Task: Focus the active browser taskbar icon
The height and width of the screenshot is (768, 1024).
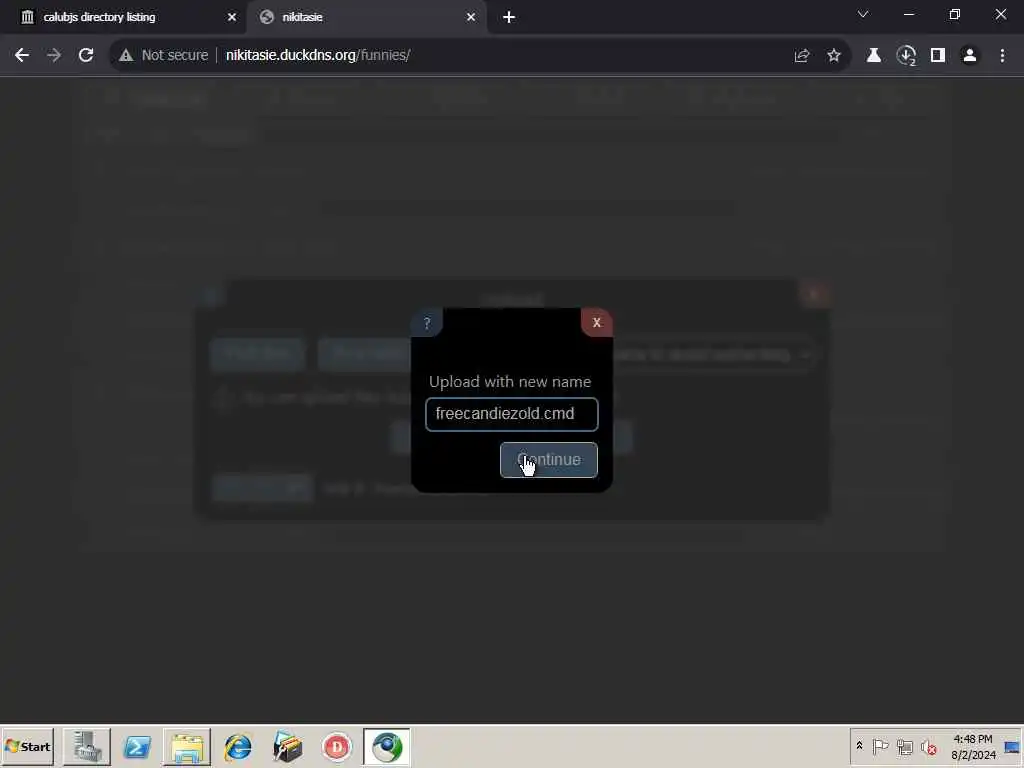Action: [387, 746]
